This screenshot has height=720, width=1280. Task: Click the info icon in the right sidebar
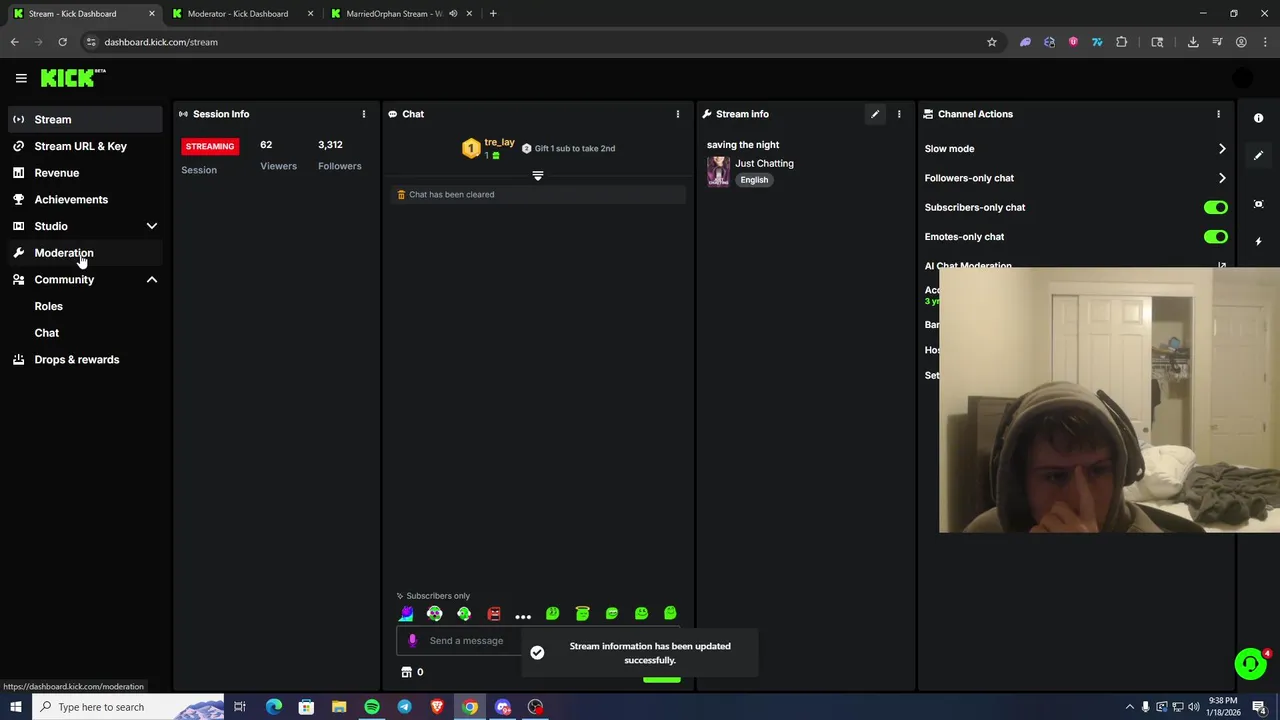[1259, 118]
